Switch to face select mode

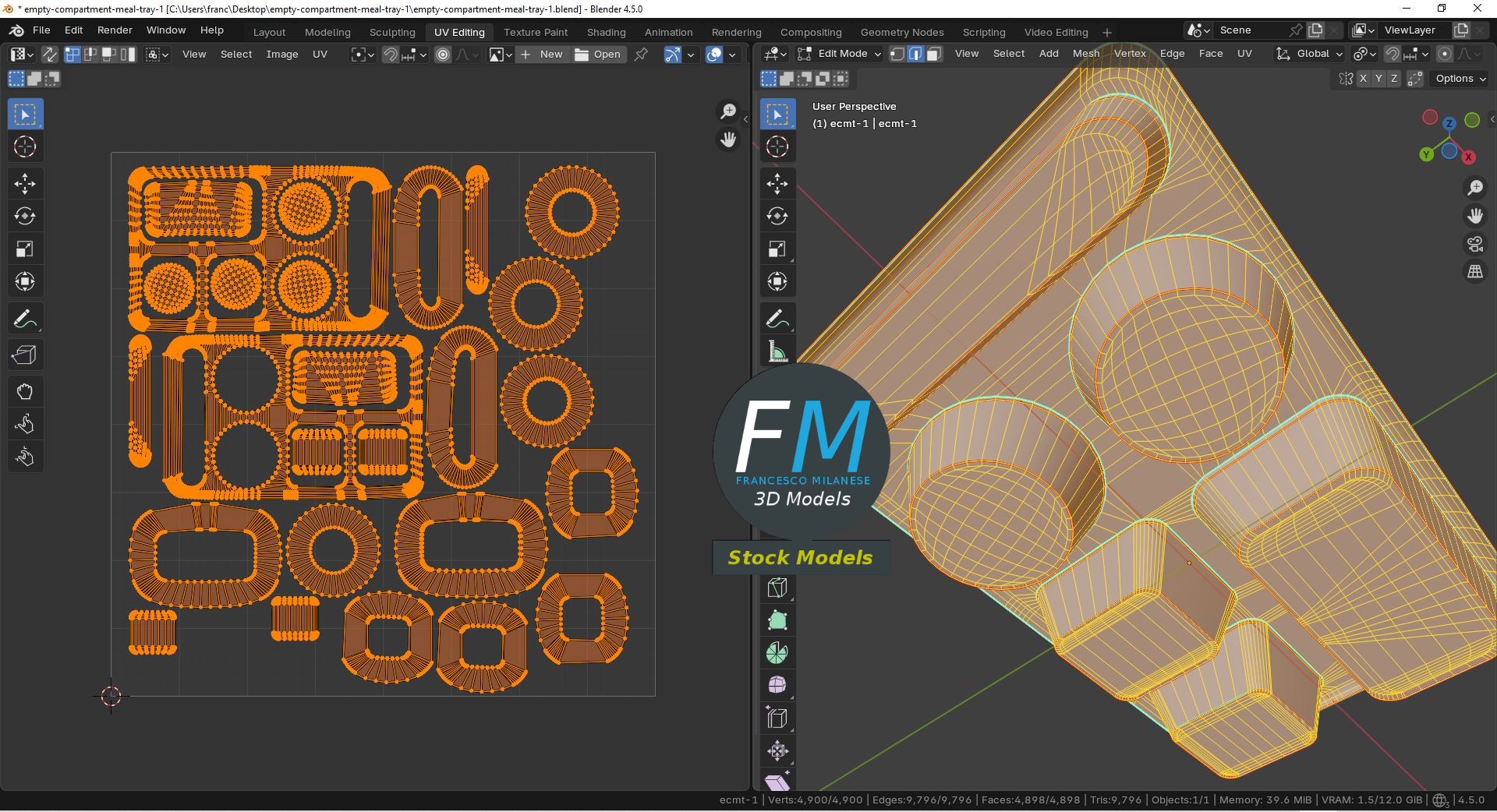click(934, 54)
